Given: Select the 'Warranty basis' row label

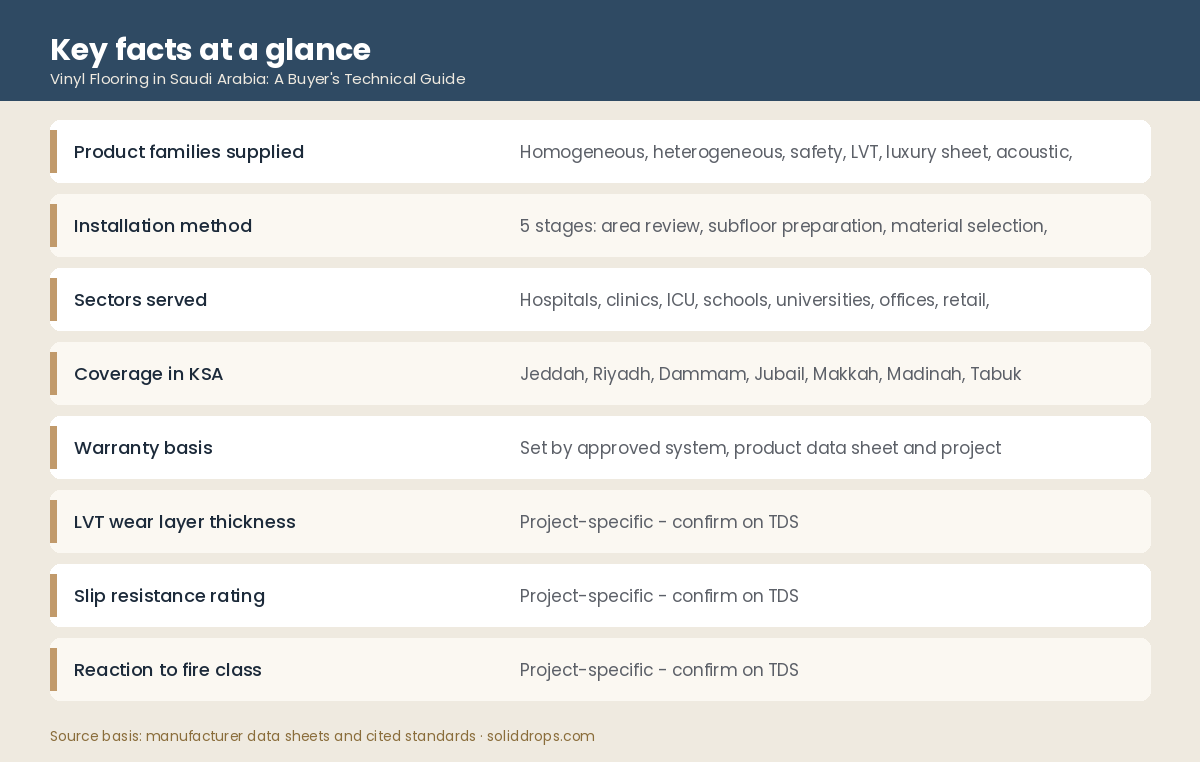Looking at the screenshot, I should (143, 448).
